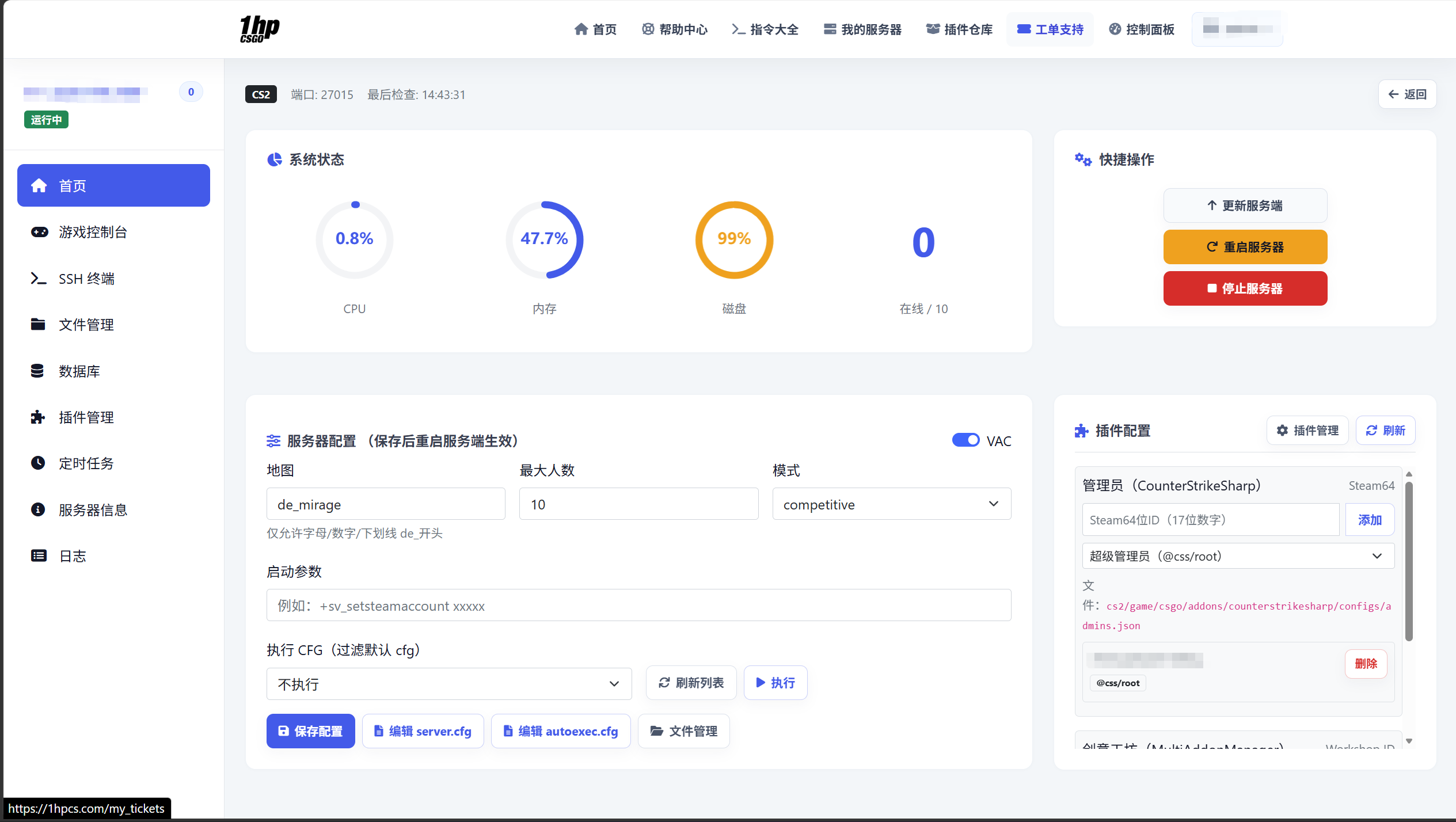Focus the 地图 de_mirage input field
Image resolution: width=1456 pixels, height=822 pixels.
click(386, 504)
